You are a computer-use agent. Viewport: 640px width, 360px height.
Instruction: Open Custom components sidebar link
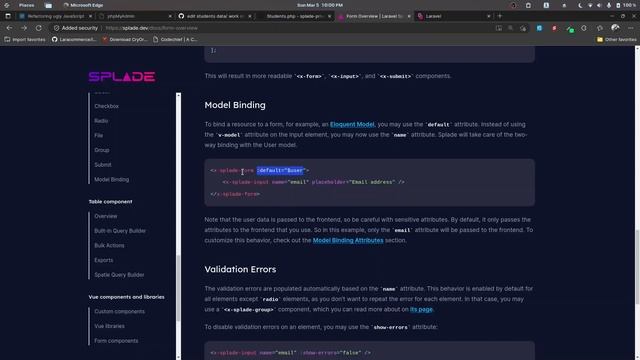point(120,311)
